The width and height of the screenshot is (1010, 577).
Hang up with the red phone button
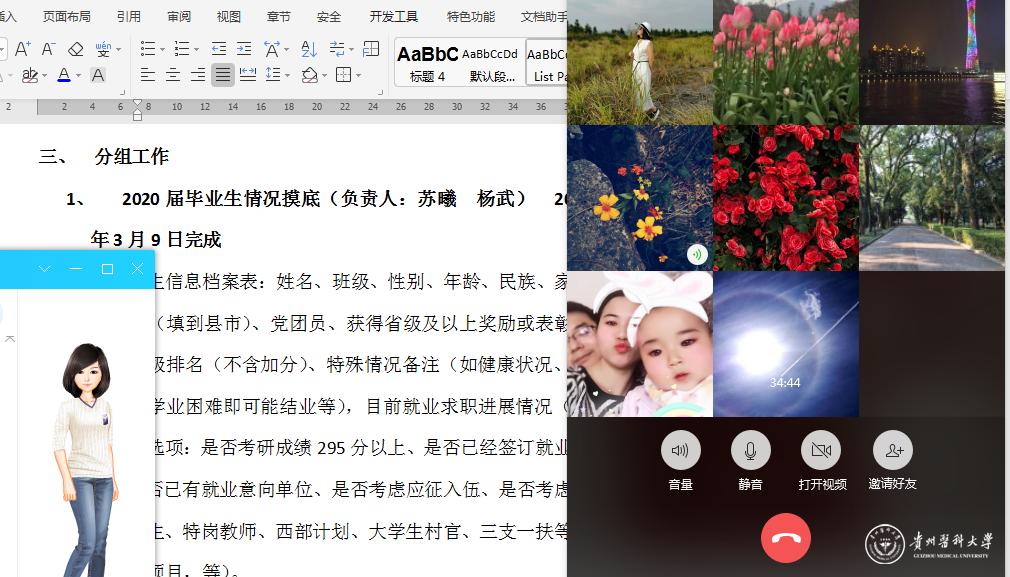(x=786, y=539)
